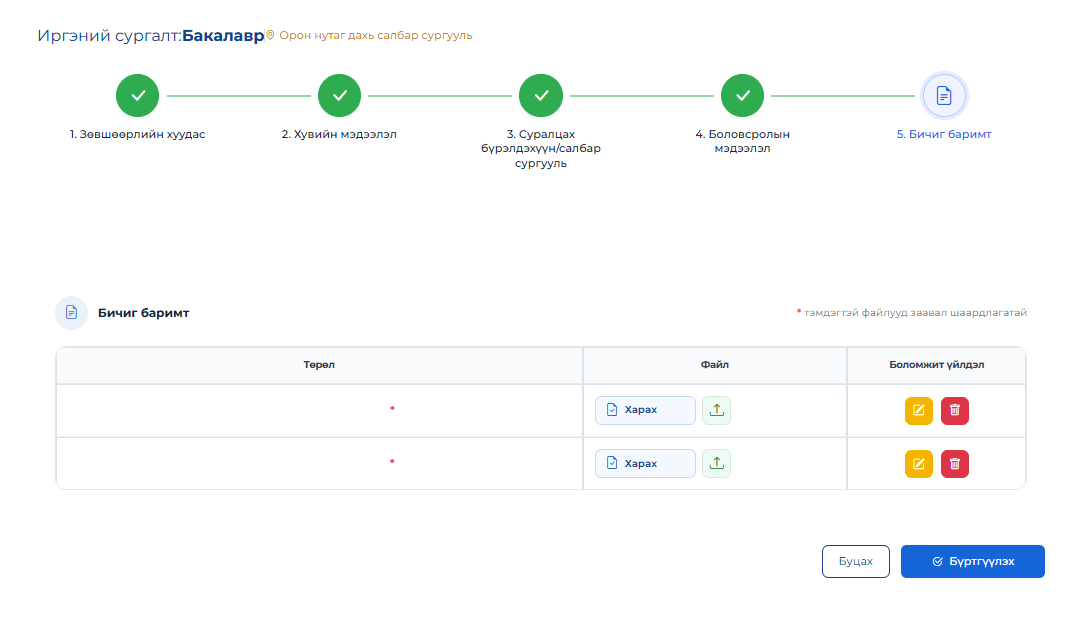Click step 5 document icon circle

[x=944, y=95]
